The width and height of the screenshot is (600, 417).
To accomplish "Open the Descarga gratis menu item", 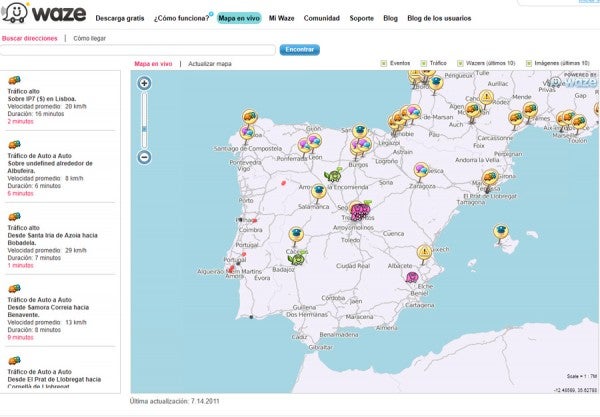I will [120, 18].
